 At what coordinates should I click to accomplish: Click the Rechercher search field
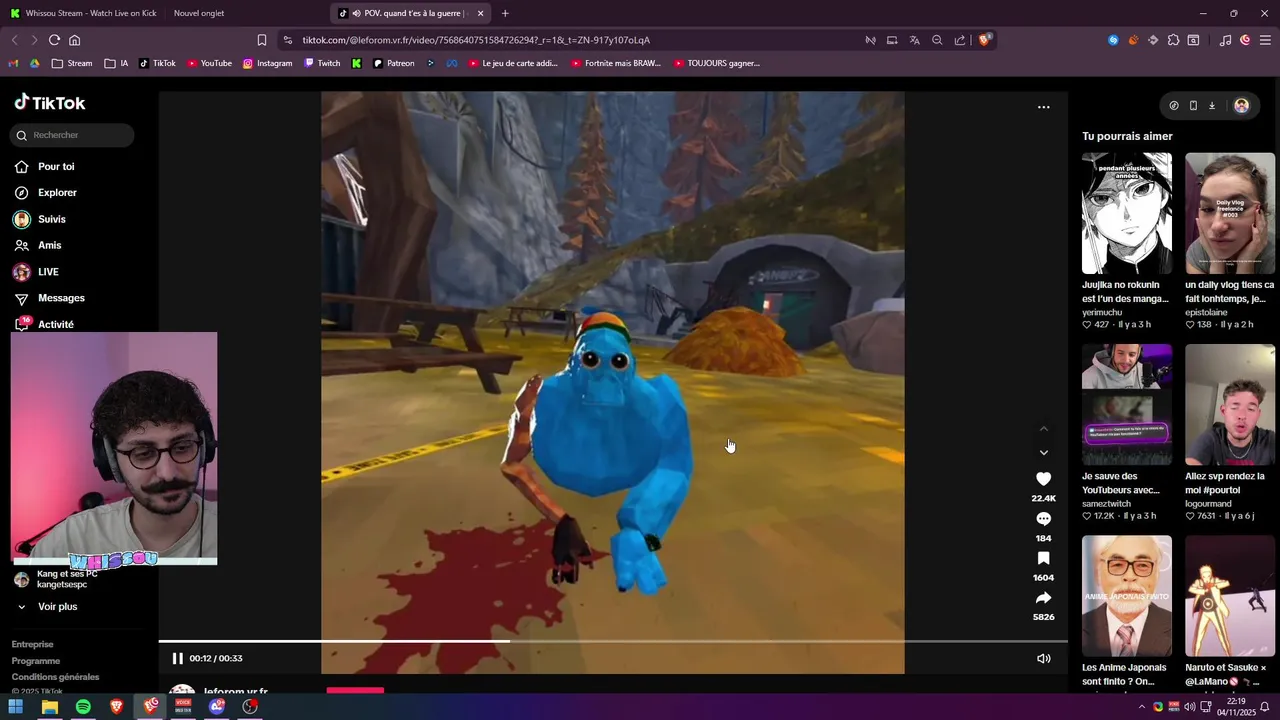coord(72,135)
